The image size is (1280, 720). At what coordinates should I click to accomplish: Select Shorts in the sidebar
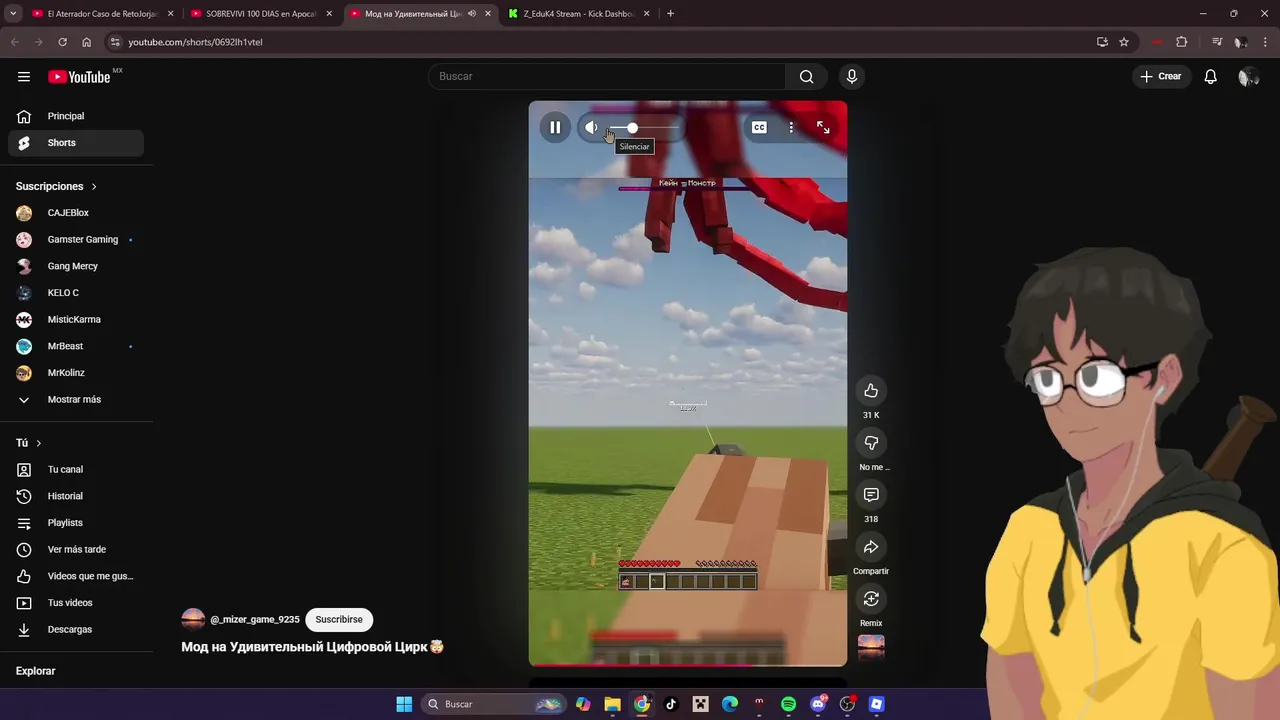click(x=76, y=142)
